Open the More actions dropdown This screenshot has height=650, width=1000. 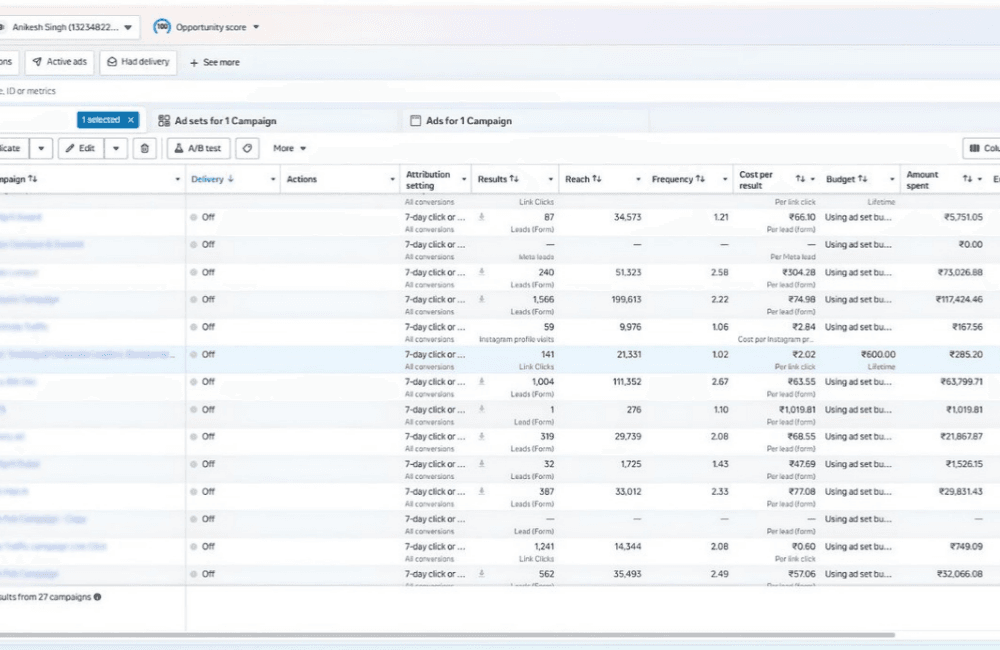tap(290, 148)
